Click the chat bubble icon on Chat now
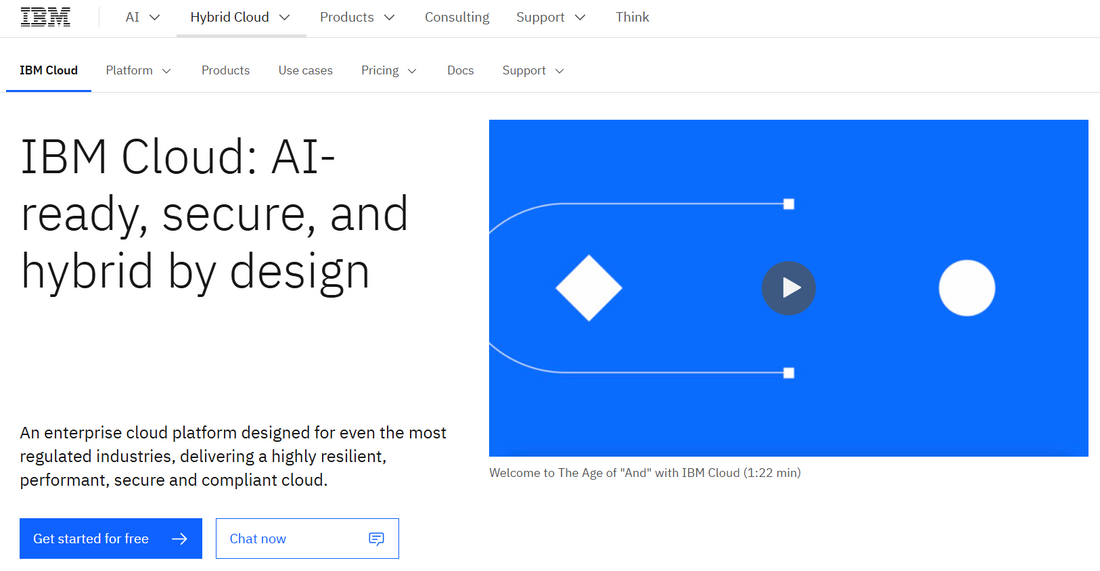The height and width of the screenshot is (571, 1100). click(x=376, y=539)
